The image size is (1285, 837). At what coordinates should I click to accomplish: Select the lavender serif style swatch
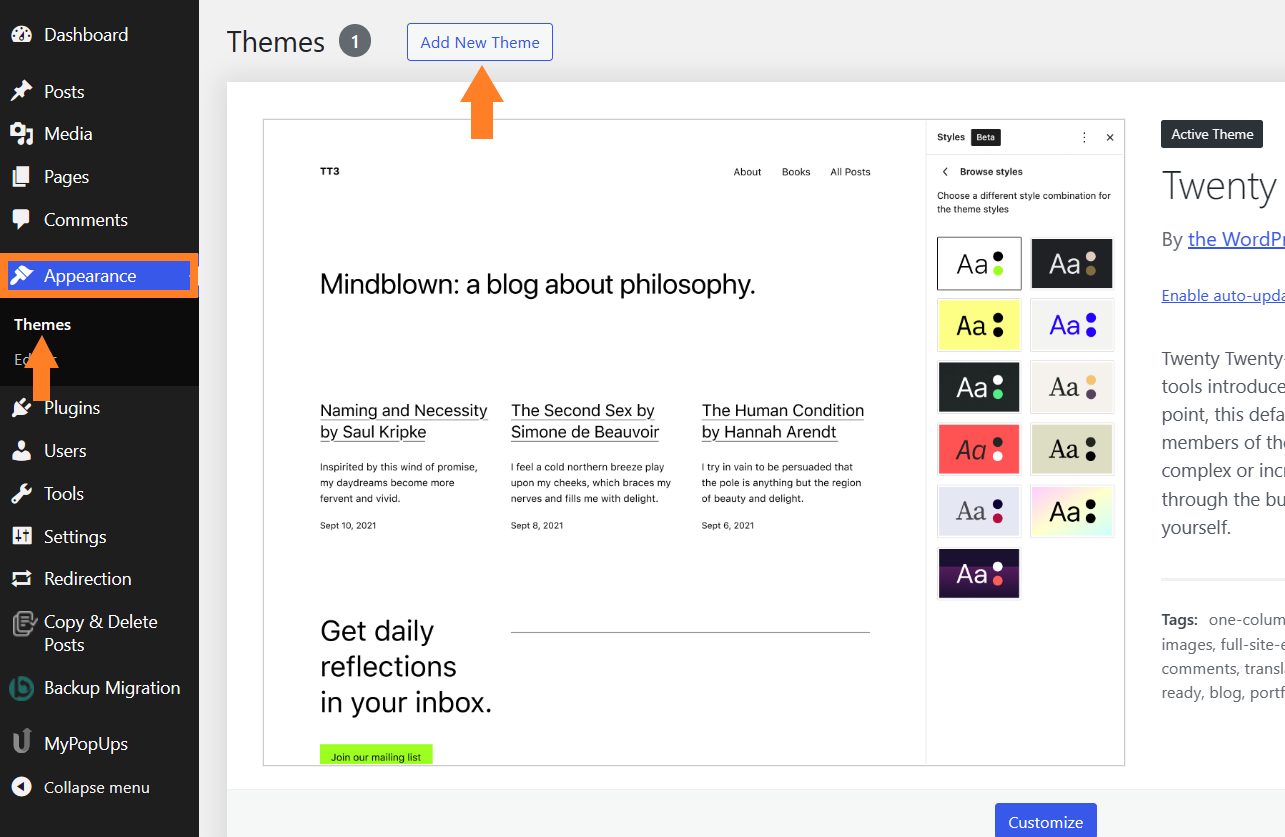979,511
